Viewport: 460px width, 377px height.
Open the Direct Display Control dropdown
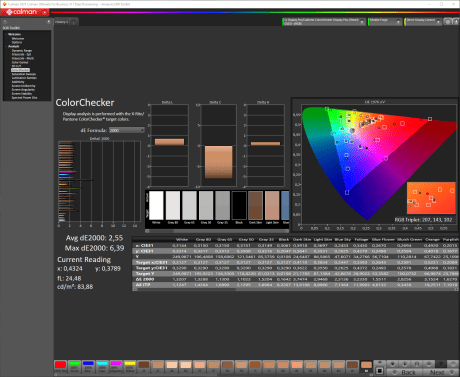point(423,22)
